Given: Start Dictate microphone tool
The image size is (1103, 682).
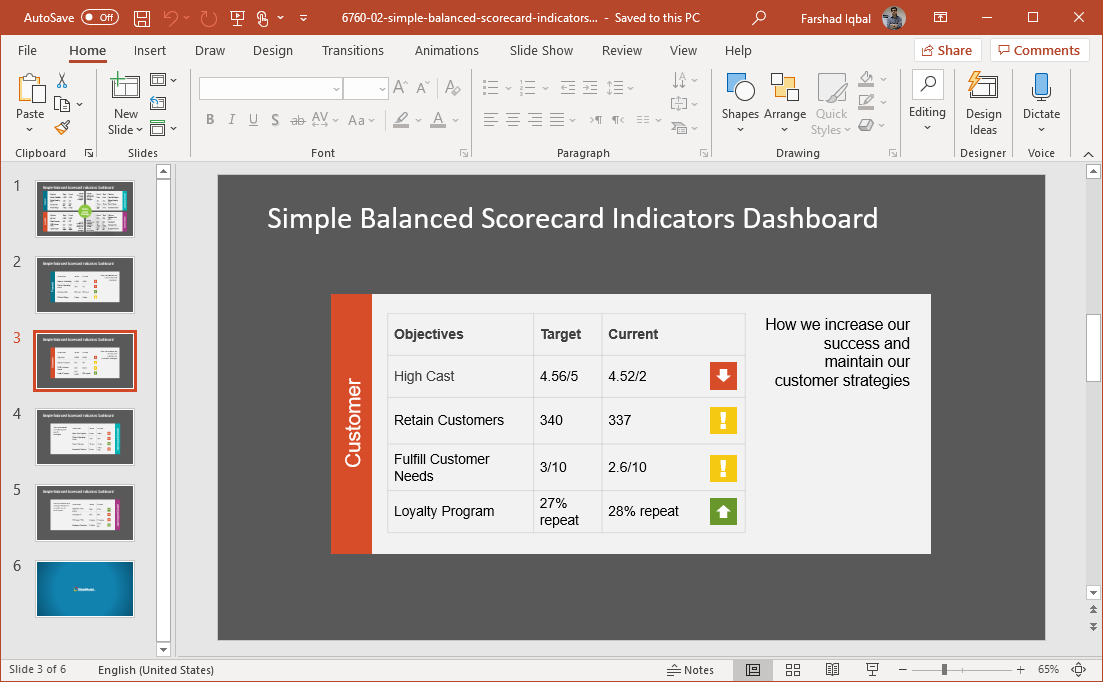Looking at the screenshot, I should (1041, 104).
